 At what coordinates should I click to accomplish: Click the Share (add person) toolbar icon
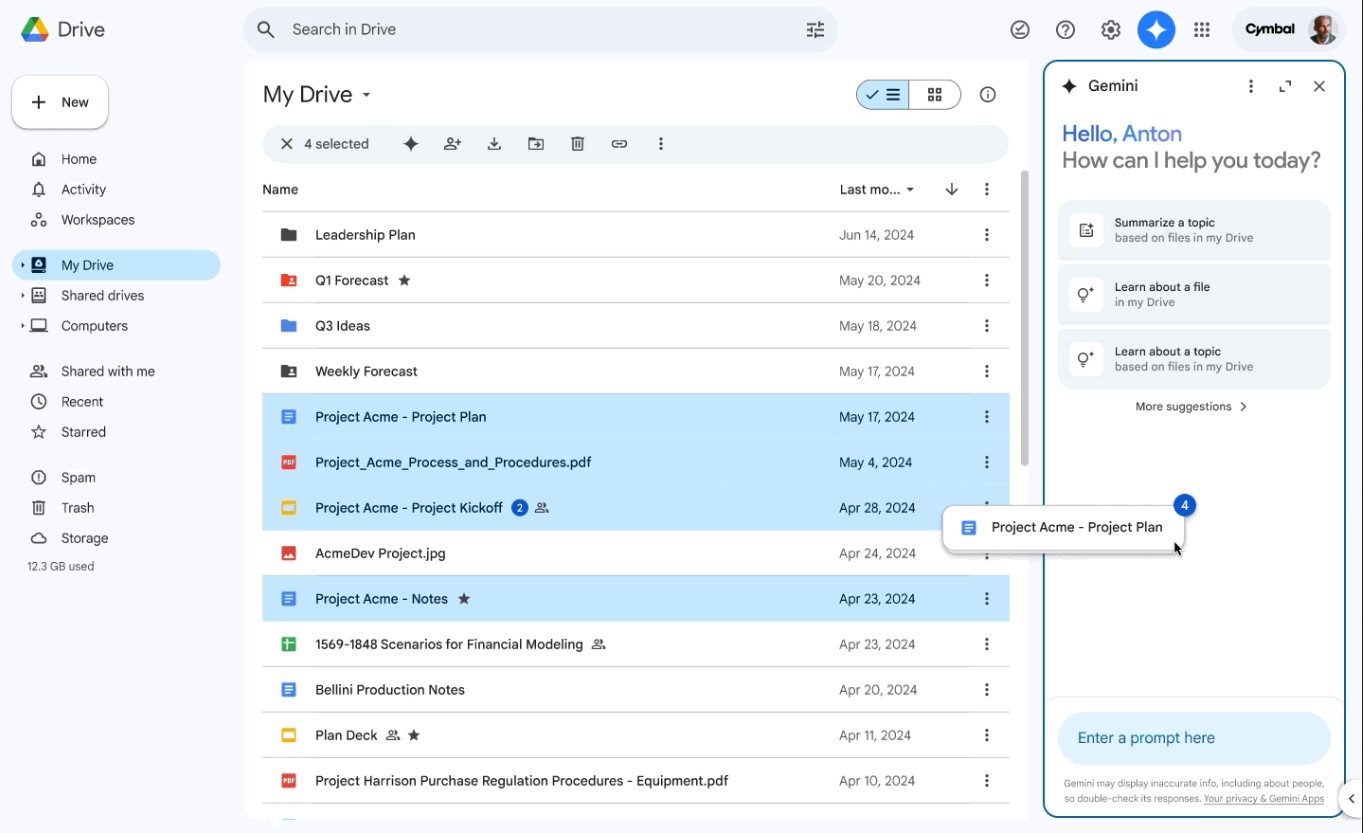point(452,144)
